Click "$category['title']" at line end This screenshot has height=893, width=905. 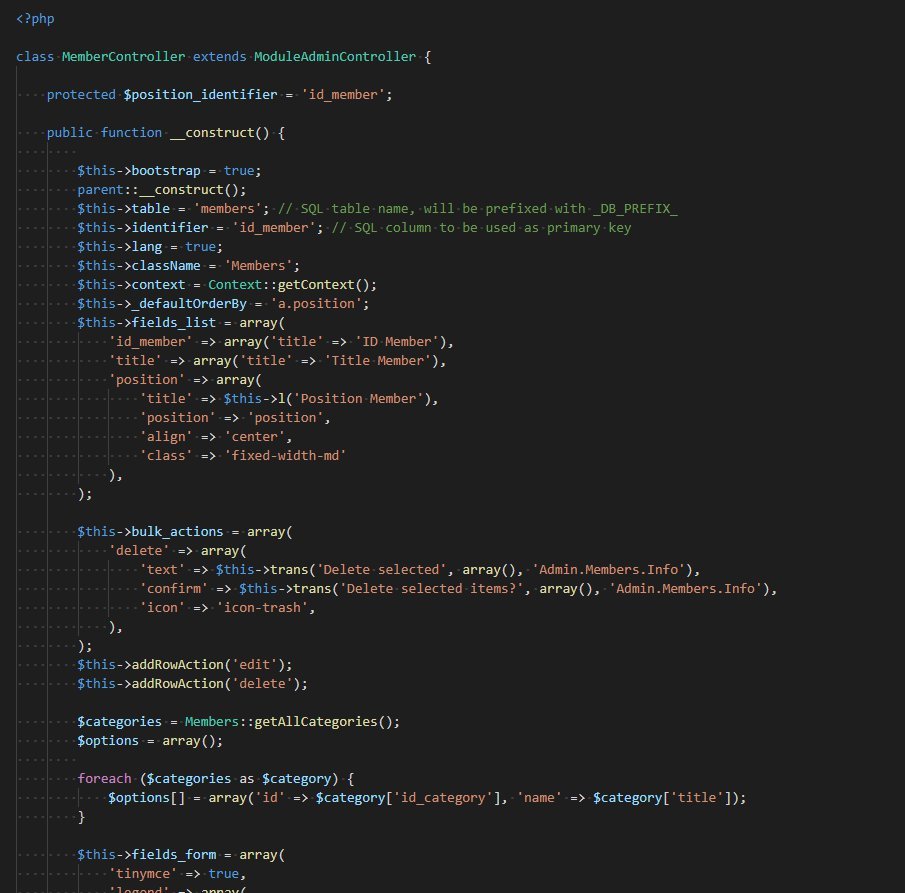[x=663, y=798]
